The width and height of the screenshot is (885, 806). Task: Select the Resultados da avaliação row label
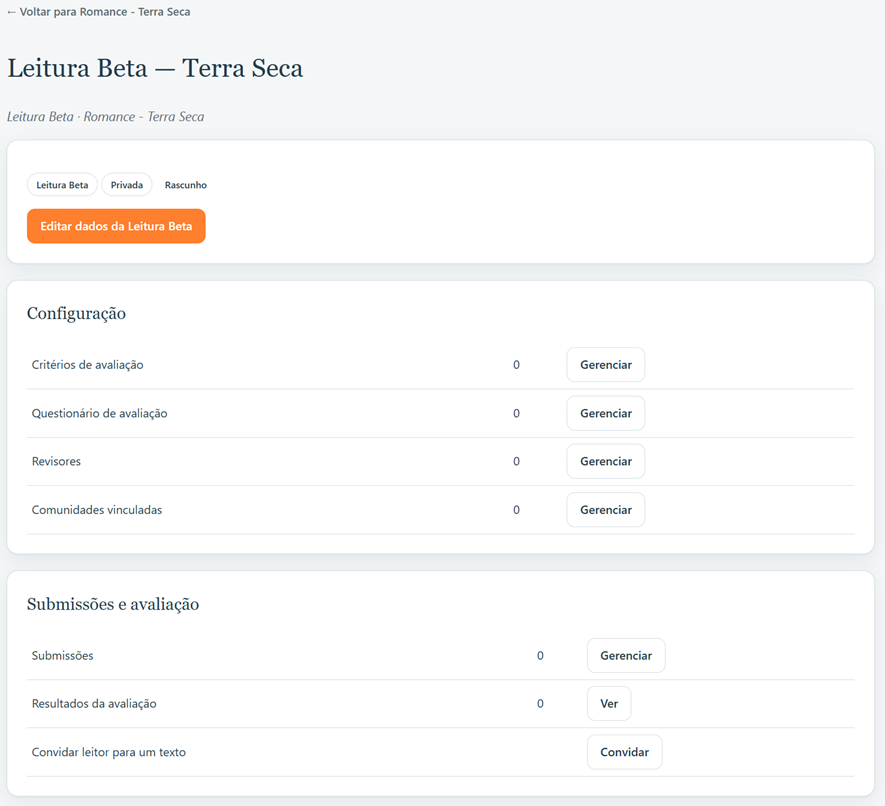click(x=94, y=703)
